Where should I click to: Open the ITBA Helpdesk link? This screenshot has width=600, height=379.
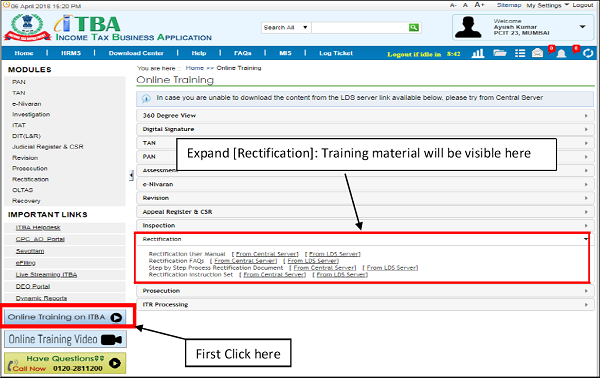[38, 228]
